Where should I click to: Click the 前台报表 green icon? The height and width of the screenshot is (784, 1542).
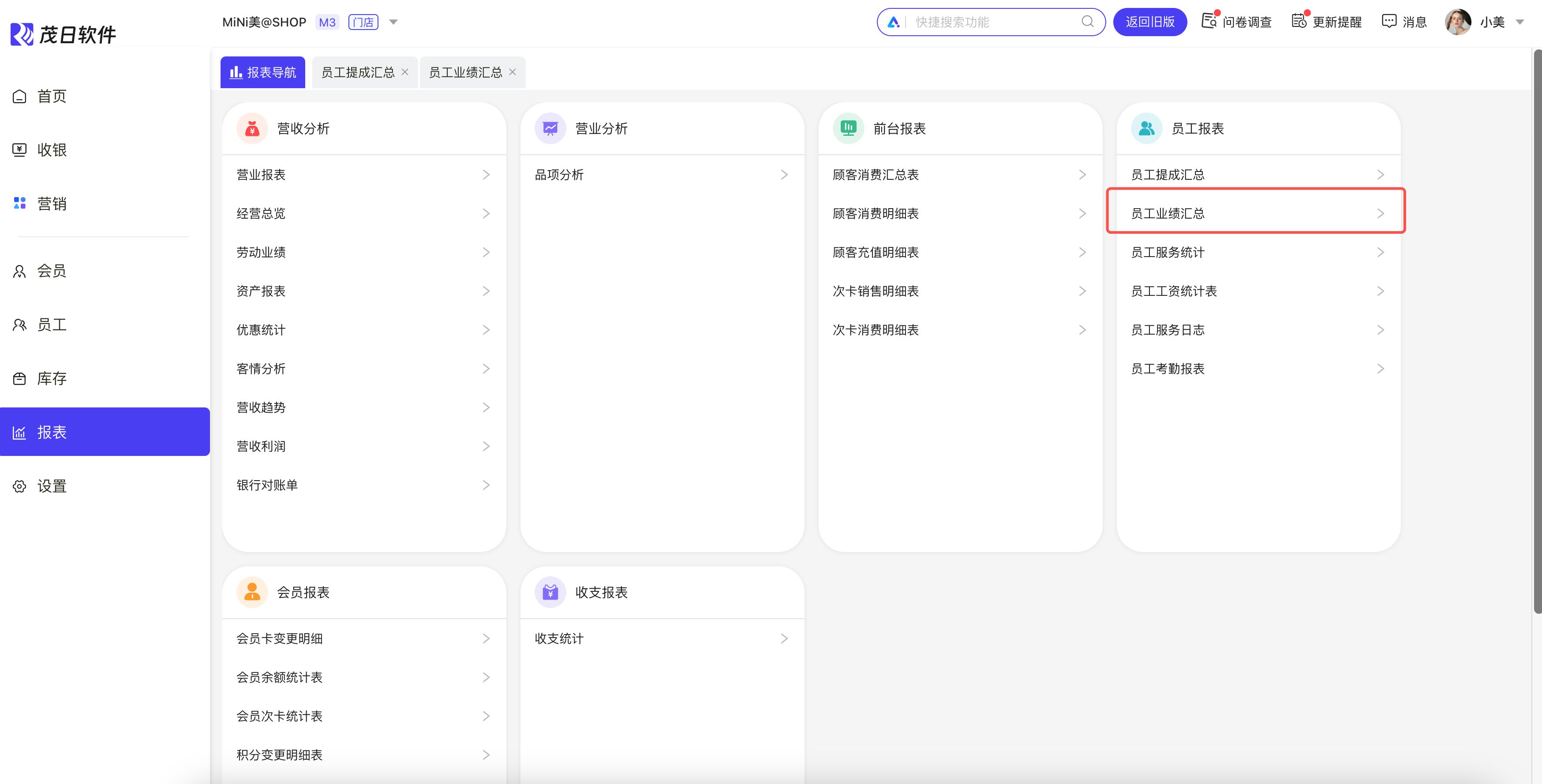[848, 128]
